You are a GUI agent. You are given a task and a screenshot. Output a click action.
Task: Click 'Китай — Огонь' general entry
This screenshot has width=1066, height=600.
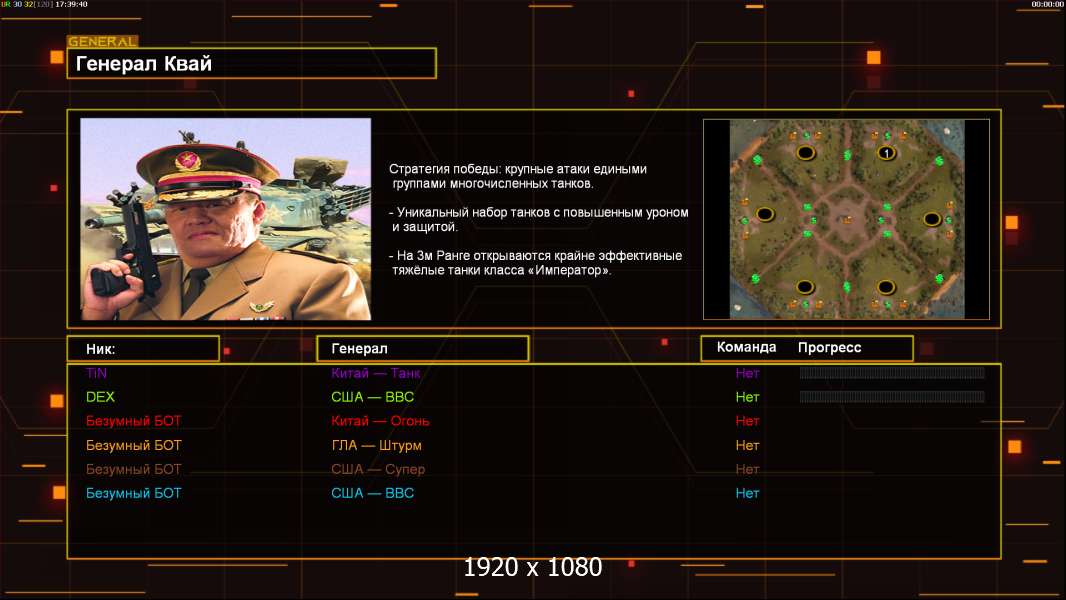coord(381,421)
